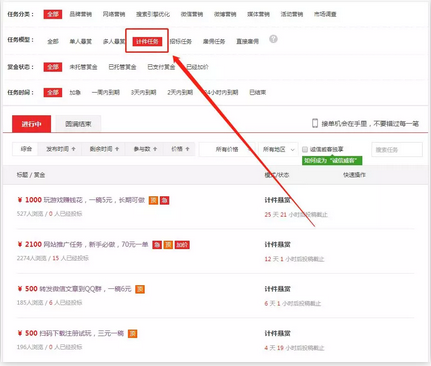Select 计件任务 task model filter
Viewport: 431px width, 366px height.
(x=147, y=41)
